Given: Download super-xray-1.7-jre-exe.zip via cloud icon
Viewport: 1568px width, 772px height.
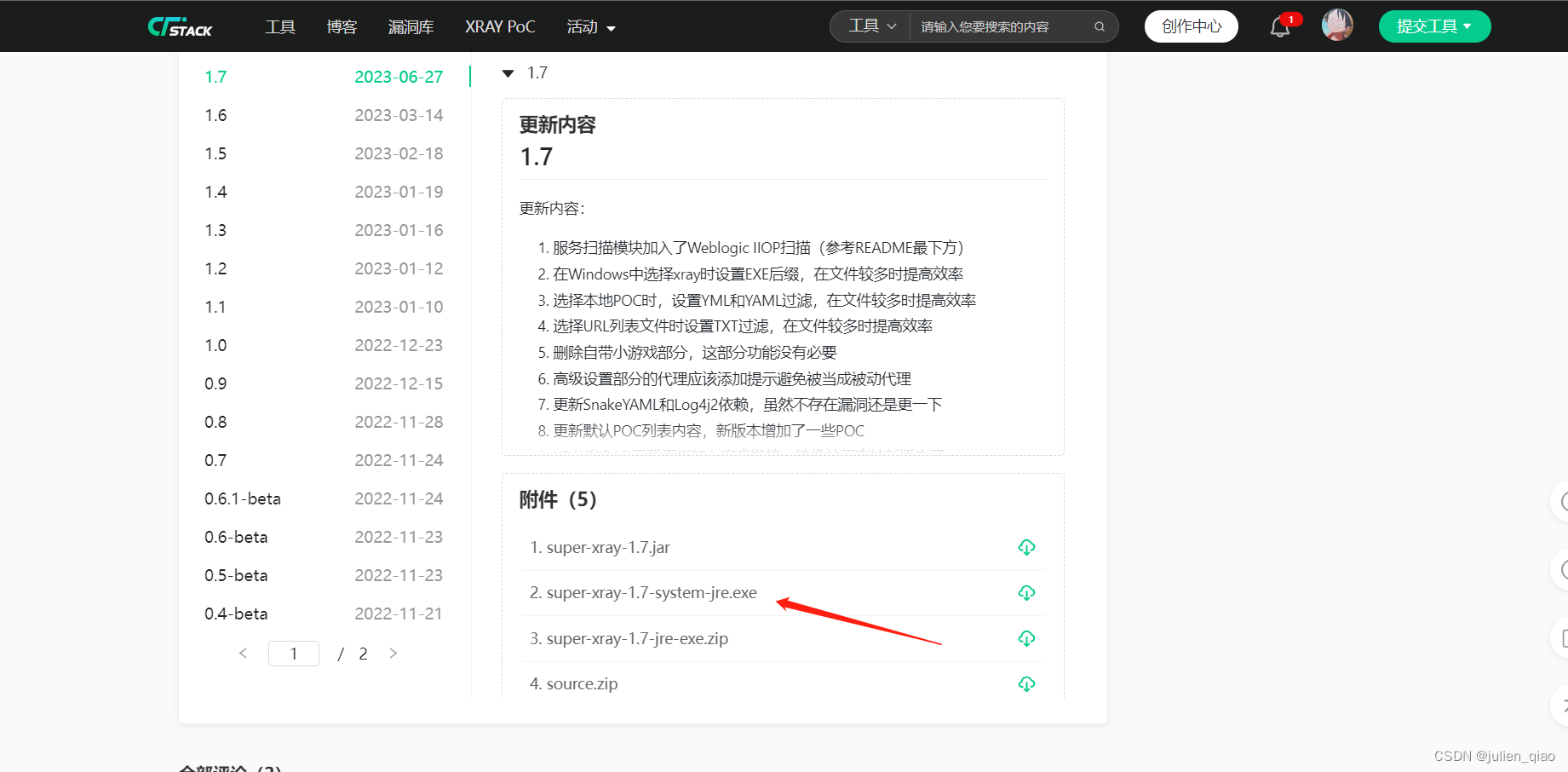Looking at the screenshot, I should [1026, 638].
